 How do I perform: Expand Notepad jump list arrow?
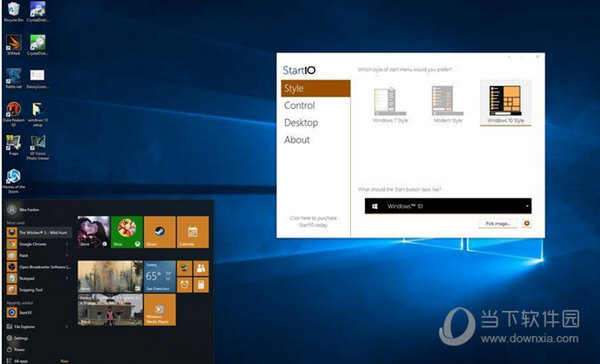tap(67, 278)
